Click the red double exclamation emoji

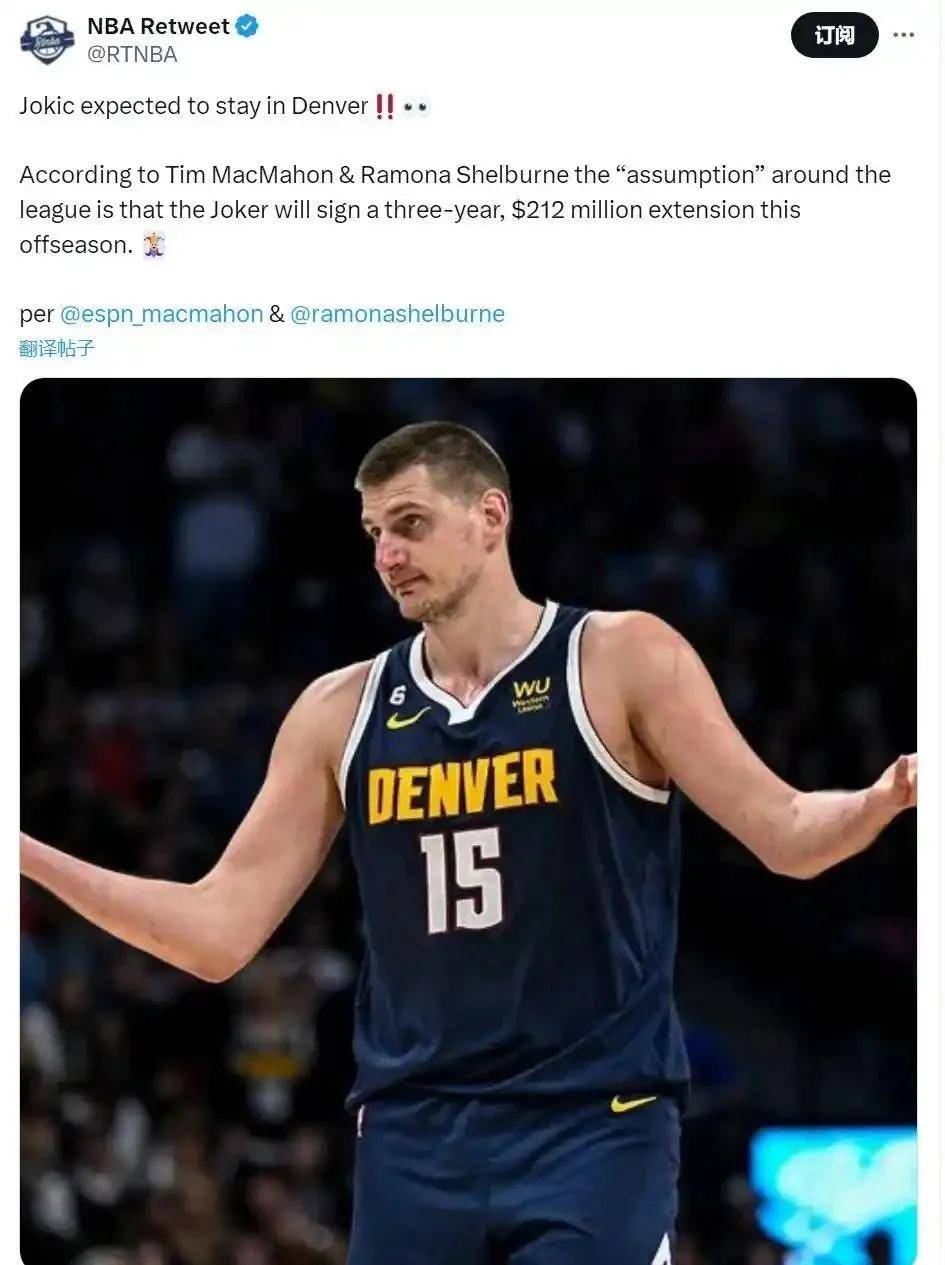click(384, 107)
